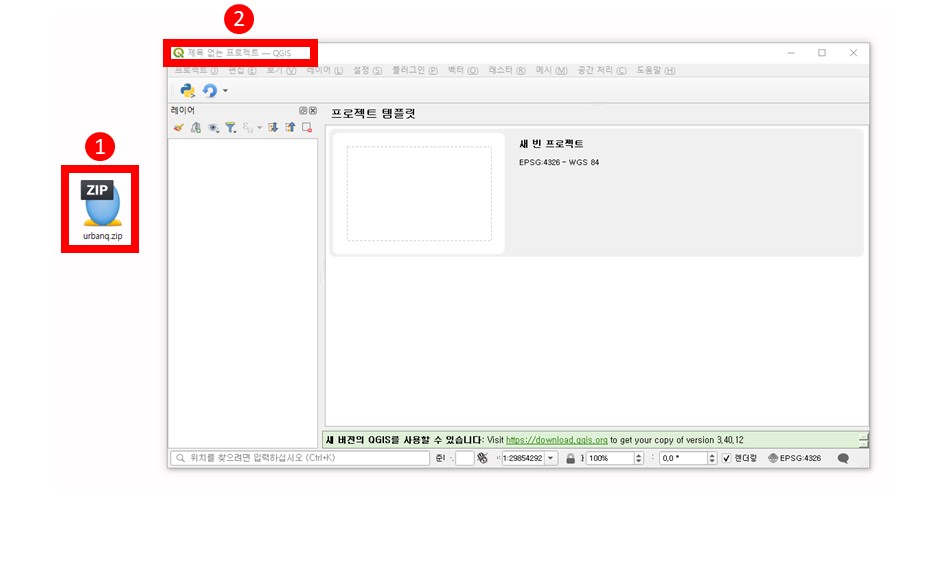Click the filter legend funnel icon
The image size is (945, 567).
pos(230,127)
